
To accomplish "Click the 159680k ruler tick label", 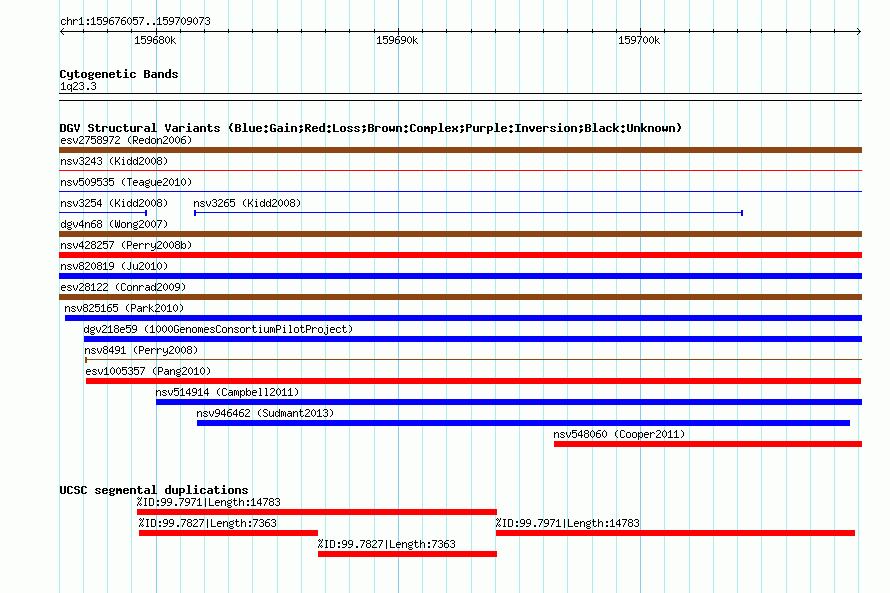I will (x=155, y=40).
